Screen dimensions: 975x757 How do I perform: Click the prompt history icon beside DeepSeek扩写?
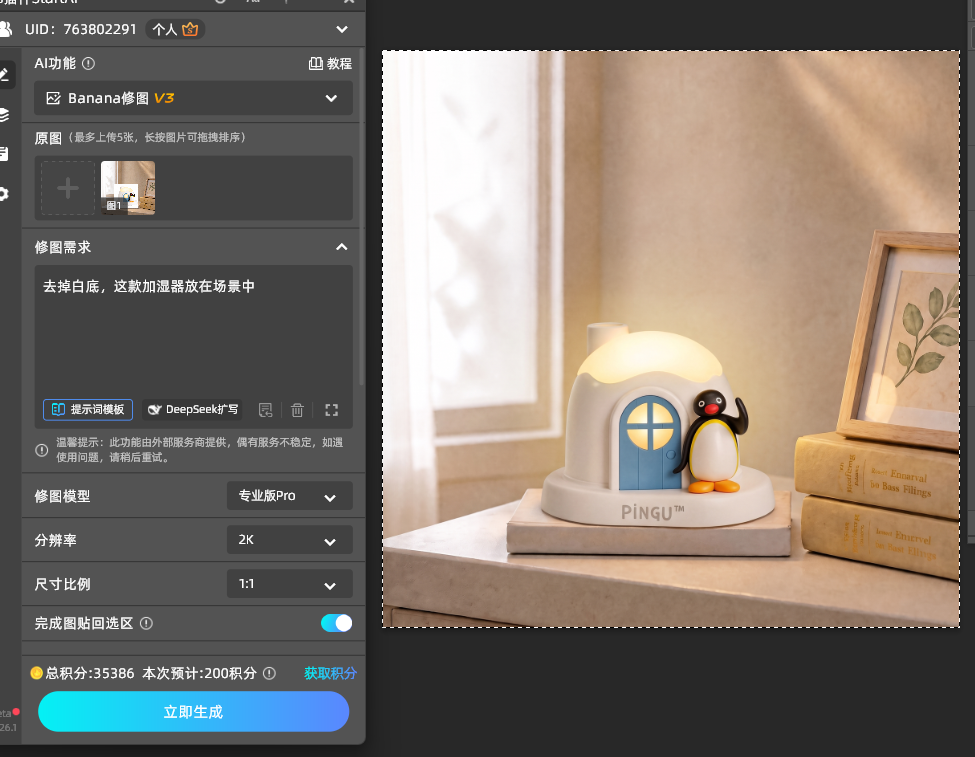click(266, 410)
